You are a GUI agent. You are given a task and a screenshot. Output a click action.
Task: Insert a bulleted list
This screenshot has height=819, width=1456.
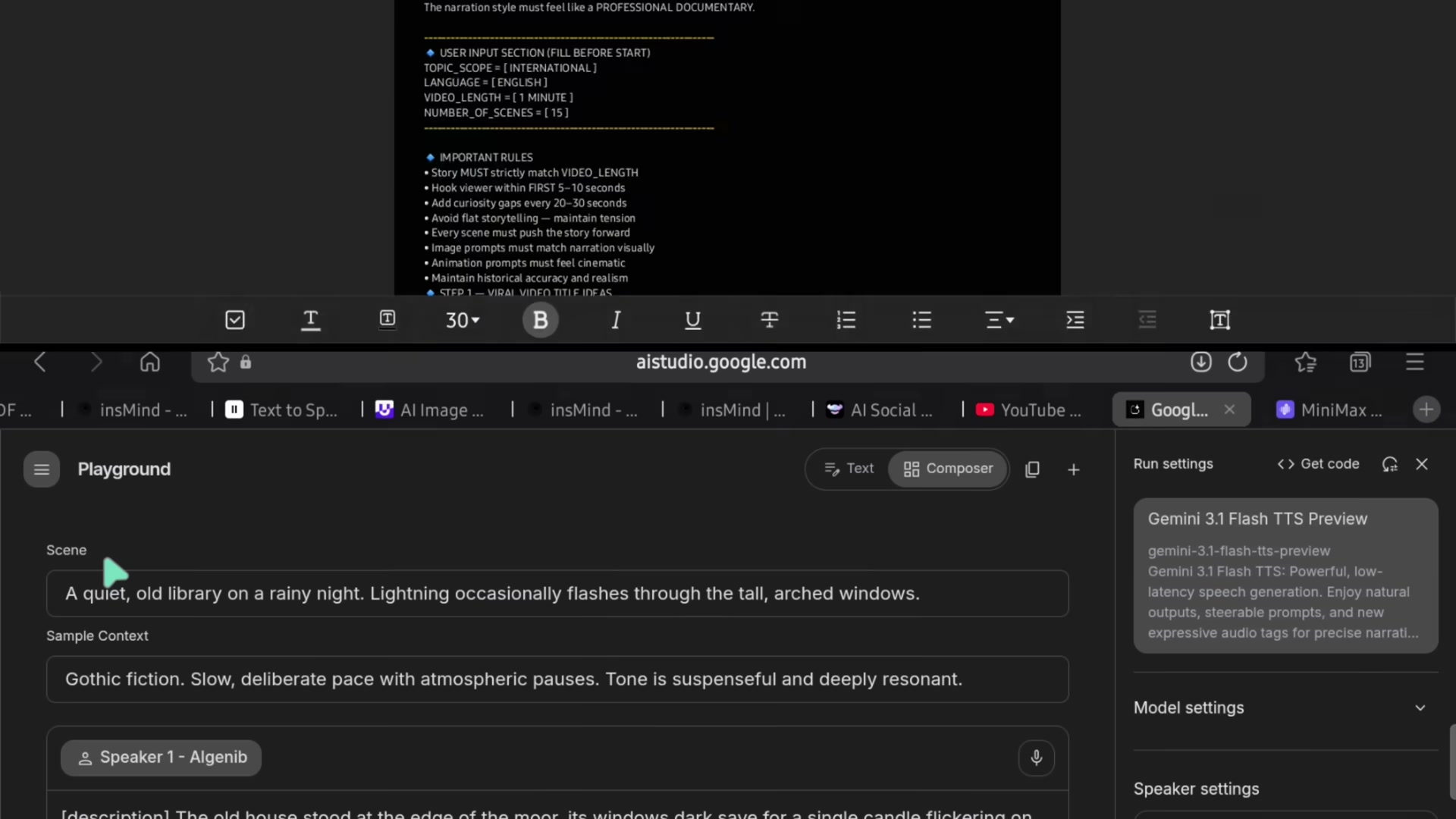(x=921, y=320)
